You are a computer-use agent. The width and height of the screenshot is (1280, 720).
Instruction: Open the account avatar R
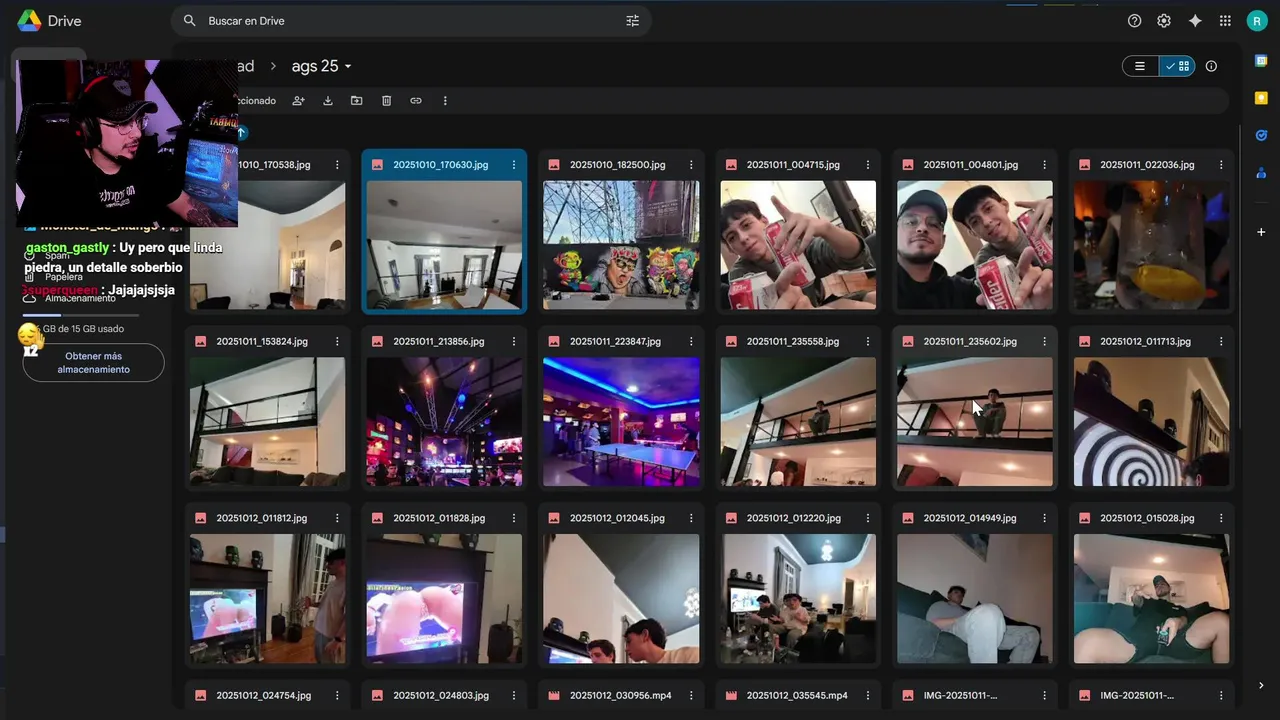point(1257,21)
